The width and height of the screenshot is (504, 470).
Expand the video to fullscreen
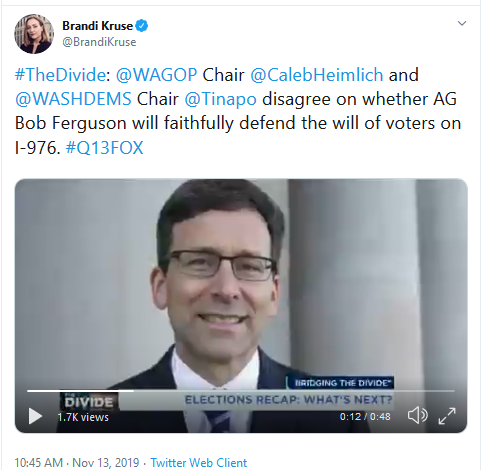447,416
